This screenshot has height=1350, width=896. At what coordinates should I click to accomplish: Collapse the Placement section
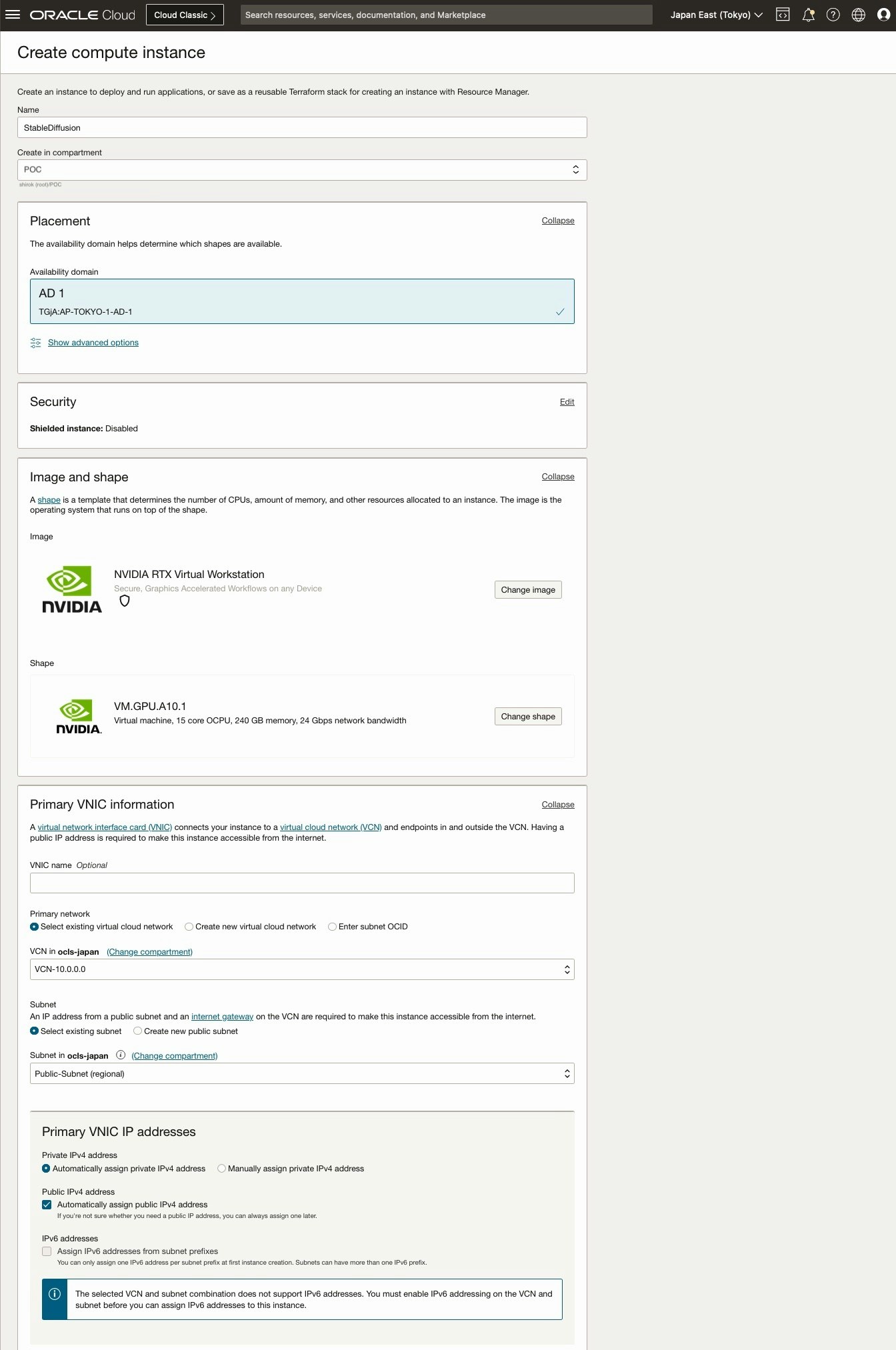[558, 221]
